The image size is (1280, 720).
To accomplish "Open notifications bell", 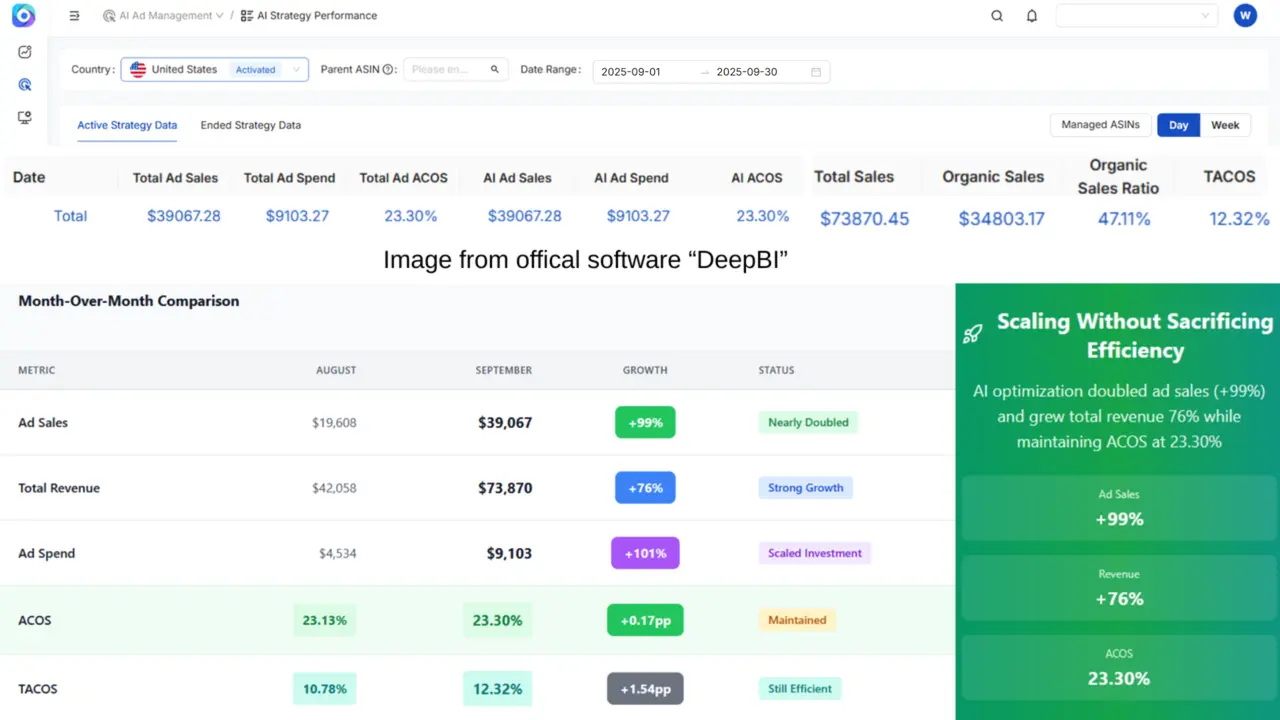I will (1032, 16).
